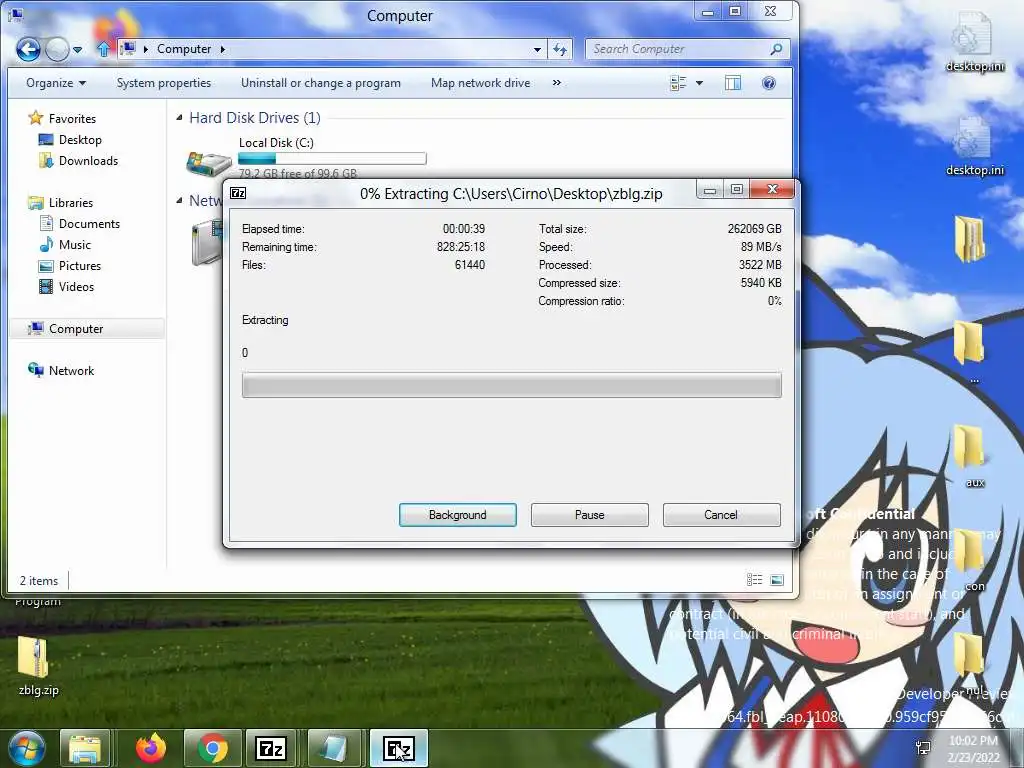Click the Forward arrow in Explorer
Viewport: 1024px width, 768px height.
(57, 49)
